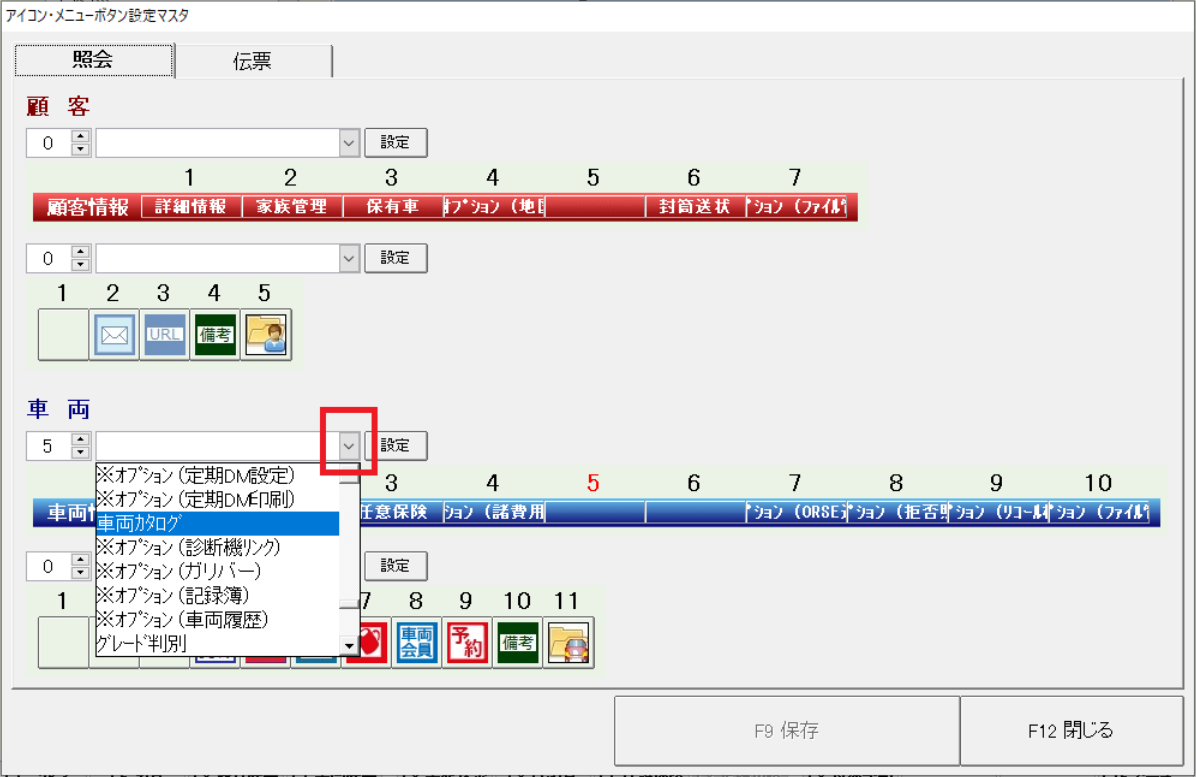Click 設定 button beside the 車両 menu combo
This screenshot has width=1196, height=777.
tap(395, 445)
